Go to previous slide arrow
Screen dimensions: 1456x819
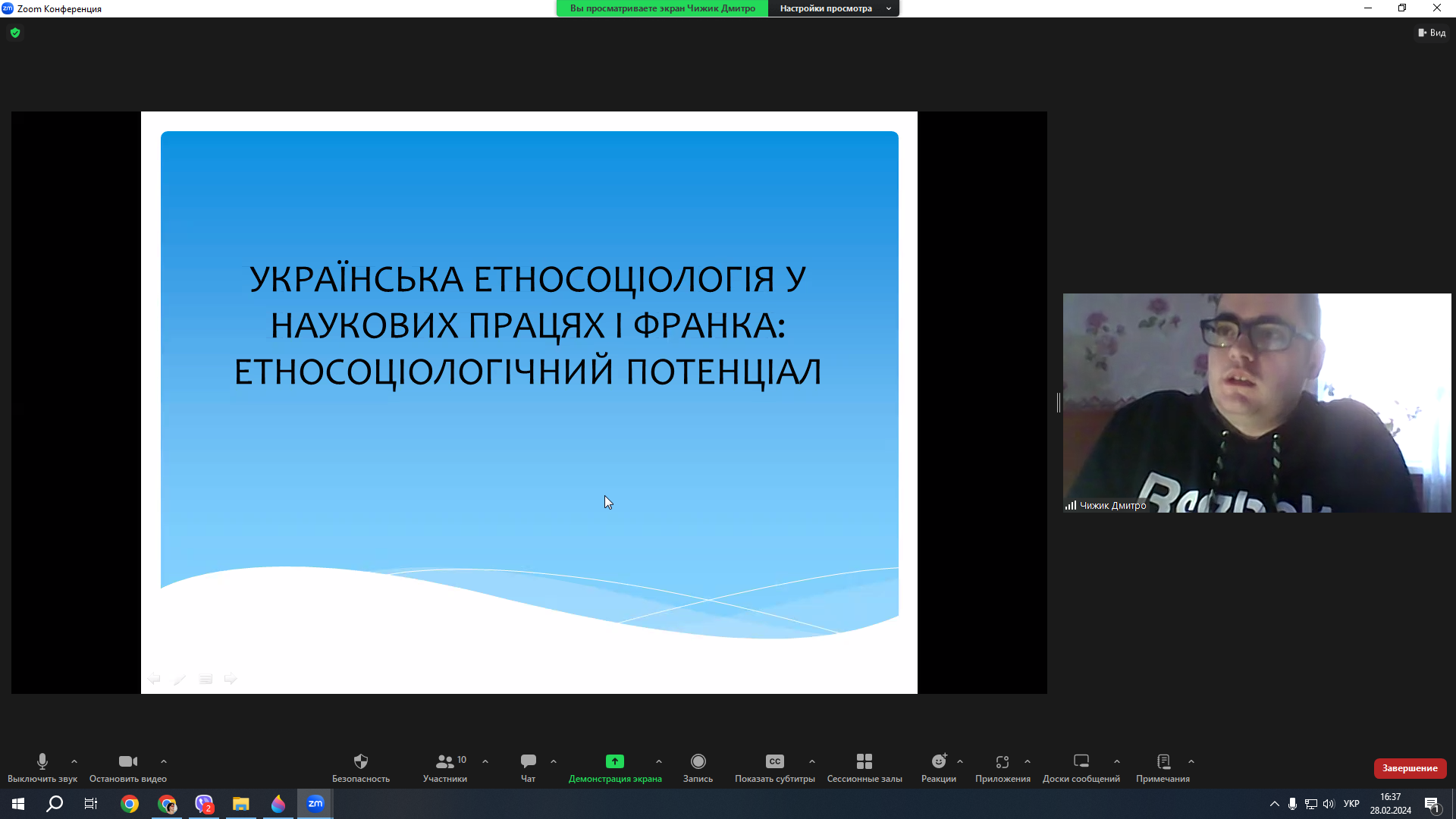point(154,679)
